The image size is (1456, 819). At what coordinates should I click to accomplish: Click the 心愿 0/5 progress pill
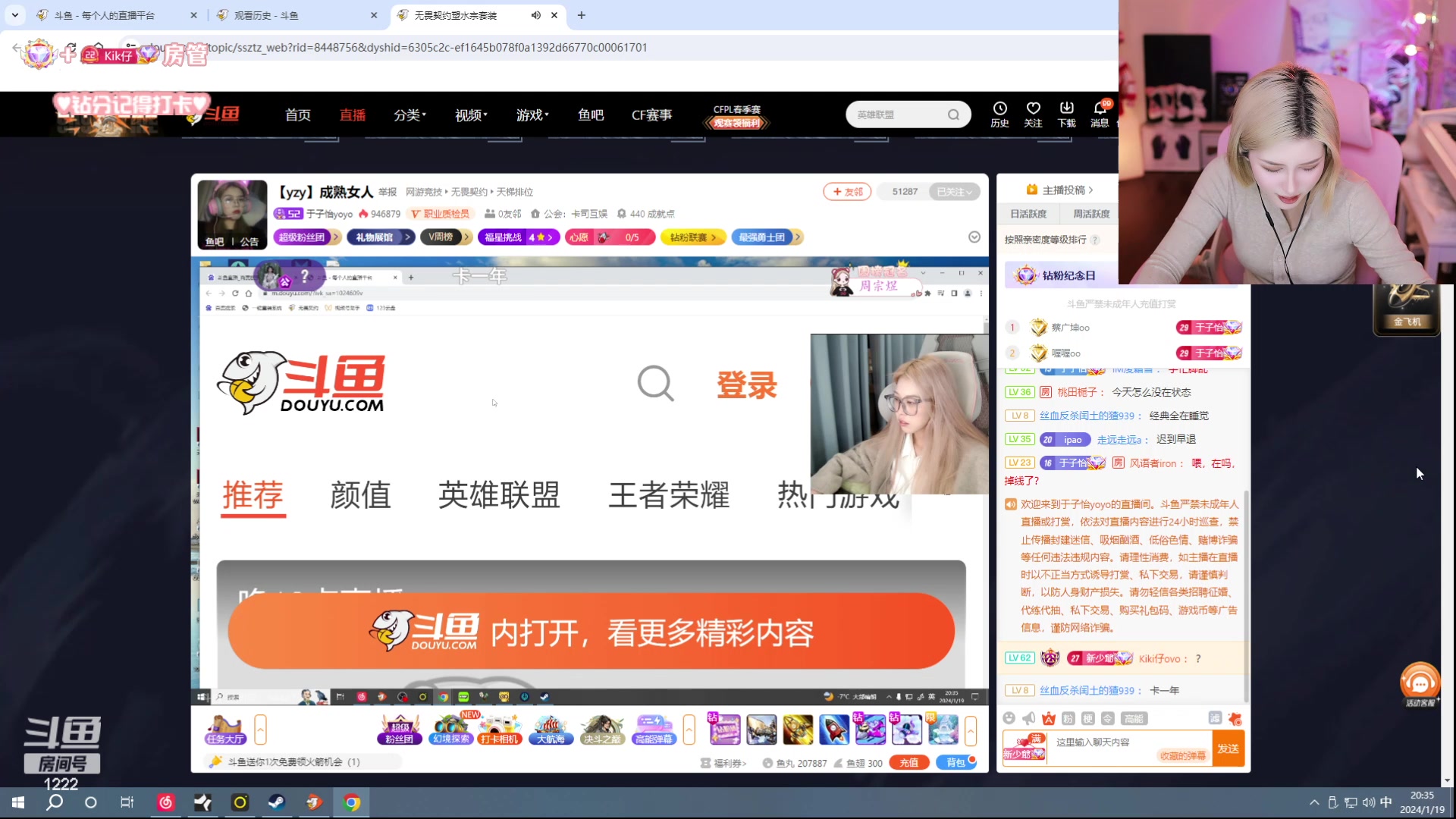pos(609,237)
